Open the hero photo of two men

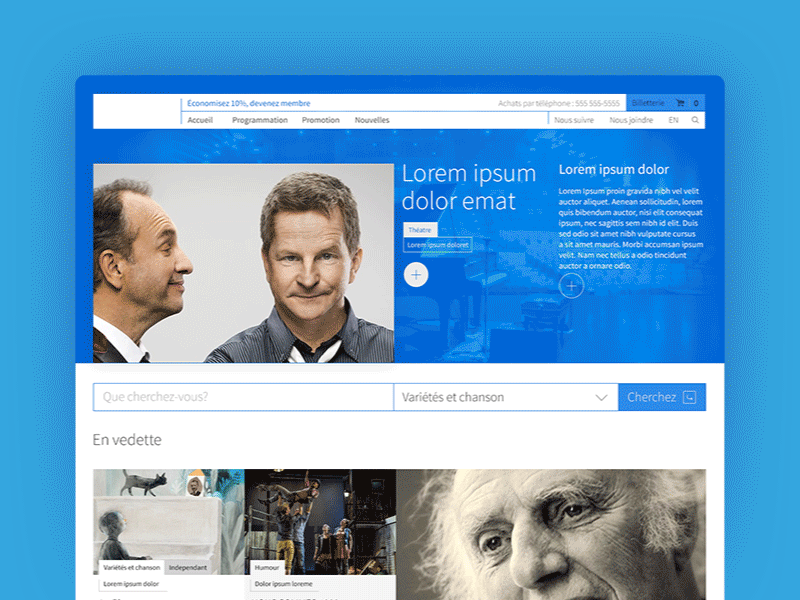(243, 263)
